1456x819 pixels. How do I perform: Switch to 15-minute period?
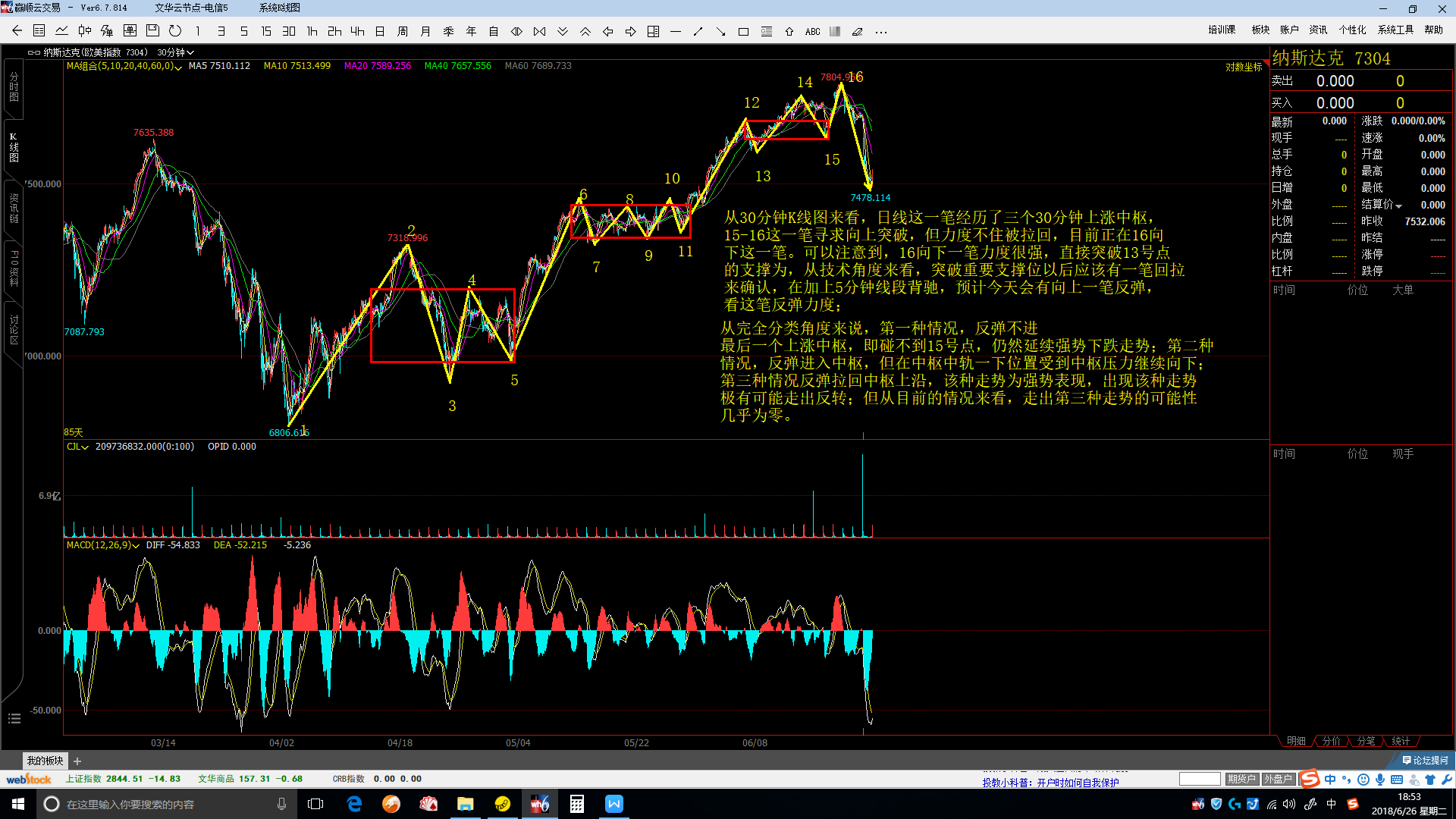[266, 31]
